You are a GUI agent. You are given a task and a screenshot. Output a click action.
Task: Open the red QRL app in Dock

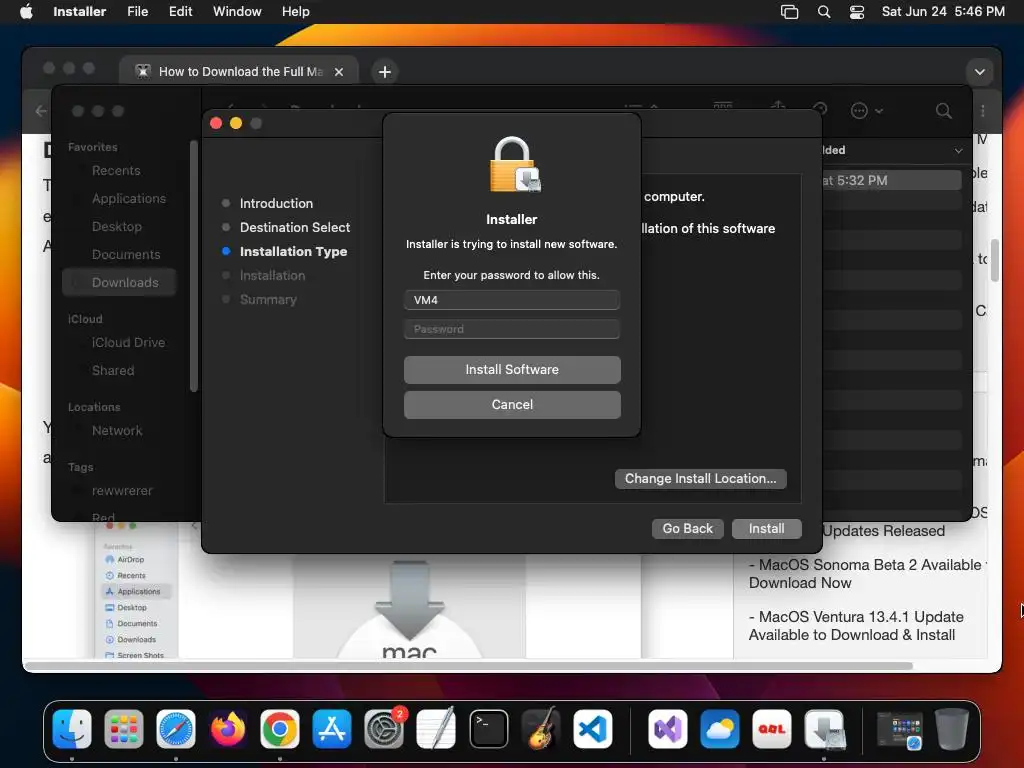772,728
